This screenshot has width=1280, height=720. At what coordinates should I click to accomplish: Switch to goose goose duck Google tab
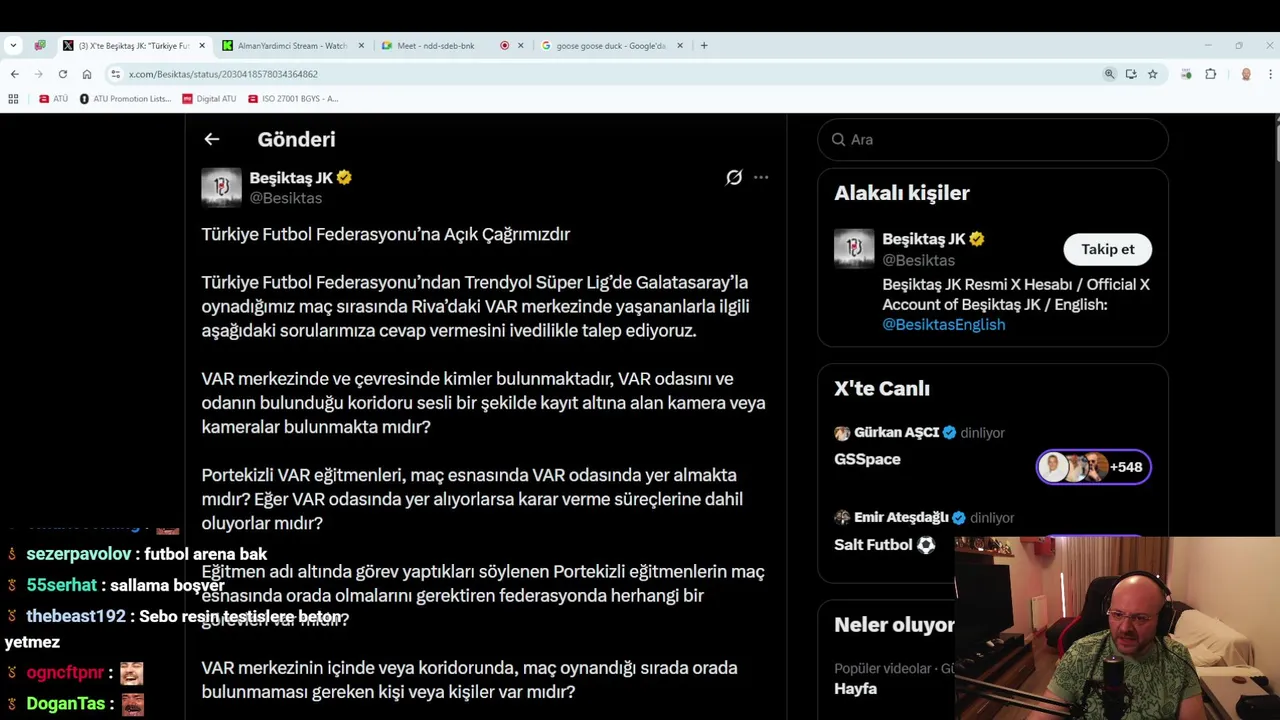coord(611,46)
